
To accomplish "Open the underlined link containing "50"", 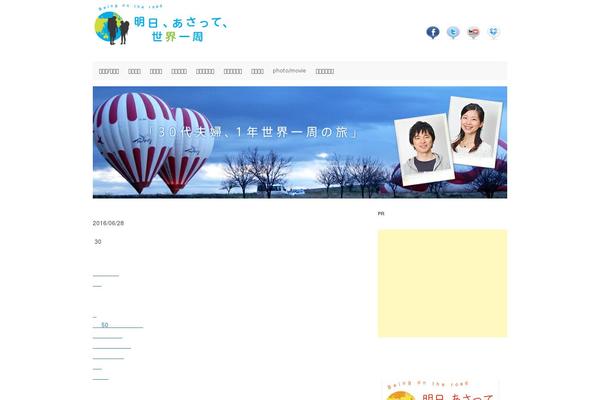I will [118, 325].
